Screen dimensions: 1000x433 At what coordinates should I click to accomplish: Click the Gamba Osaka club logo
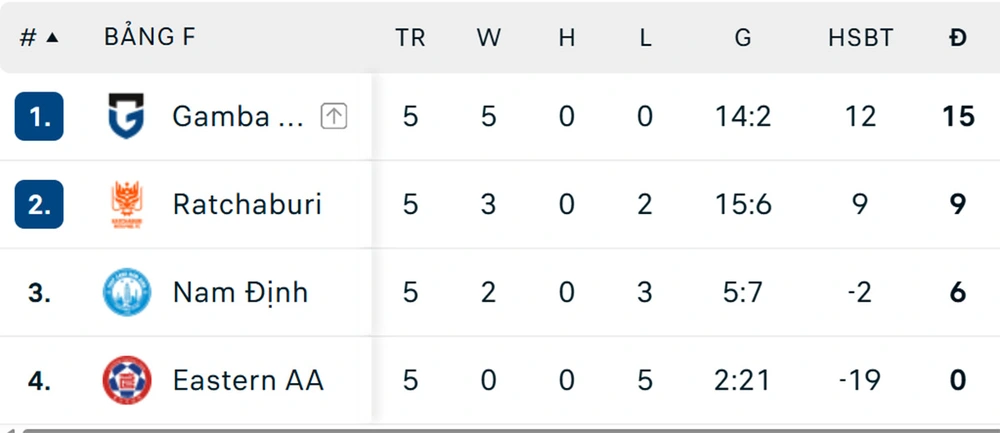(x=126, y=117)
